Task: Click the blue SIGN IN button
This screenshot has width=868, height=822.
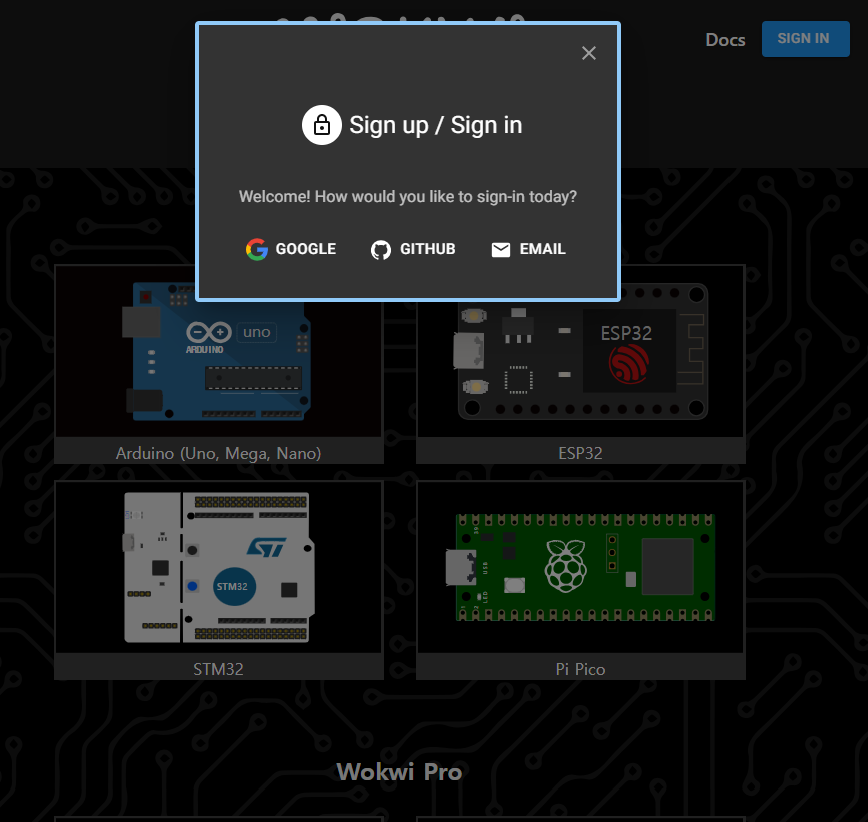Action: click(x=805, y=39)
